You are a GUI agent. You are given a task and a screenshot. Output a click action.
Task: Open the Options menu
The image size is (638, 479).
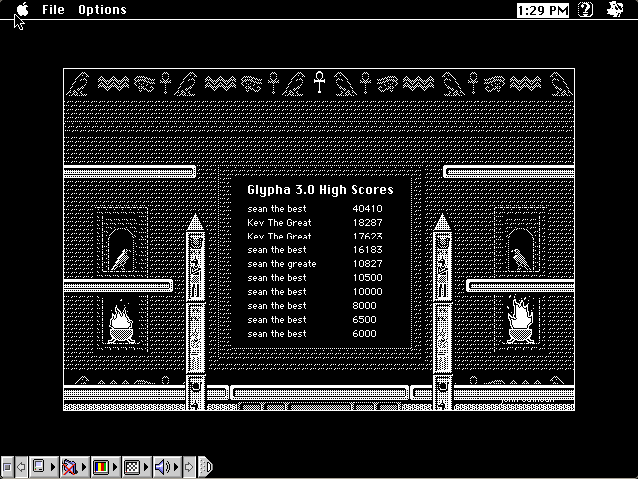[x=102, y=9]
